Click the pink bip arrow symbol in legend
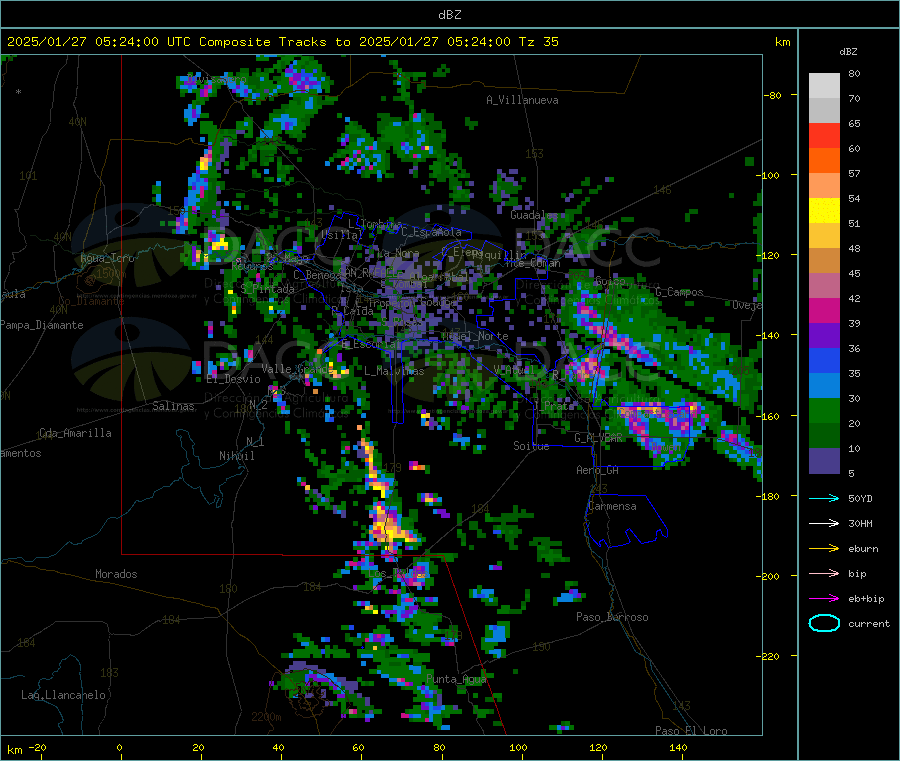 click(x=824, y=573)
